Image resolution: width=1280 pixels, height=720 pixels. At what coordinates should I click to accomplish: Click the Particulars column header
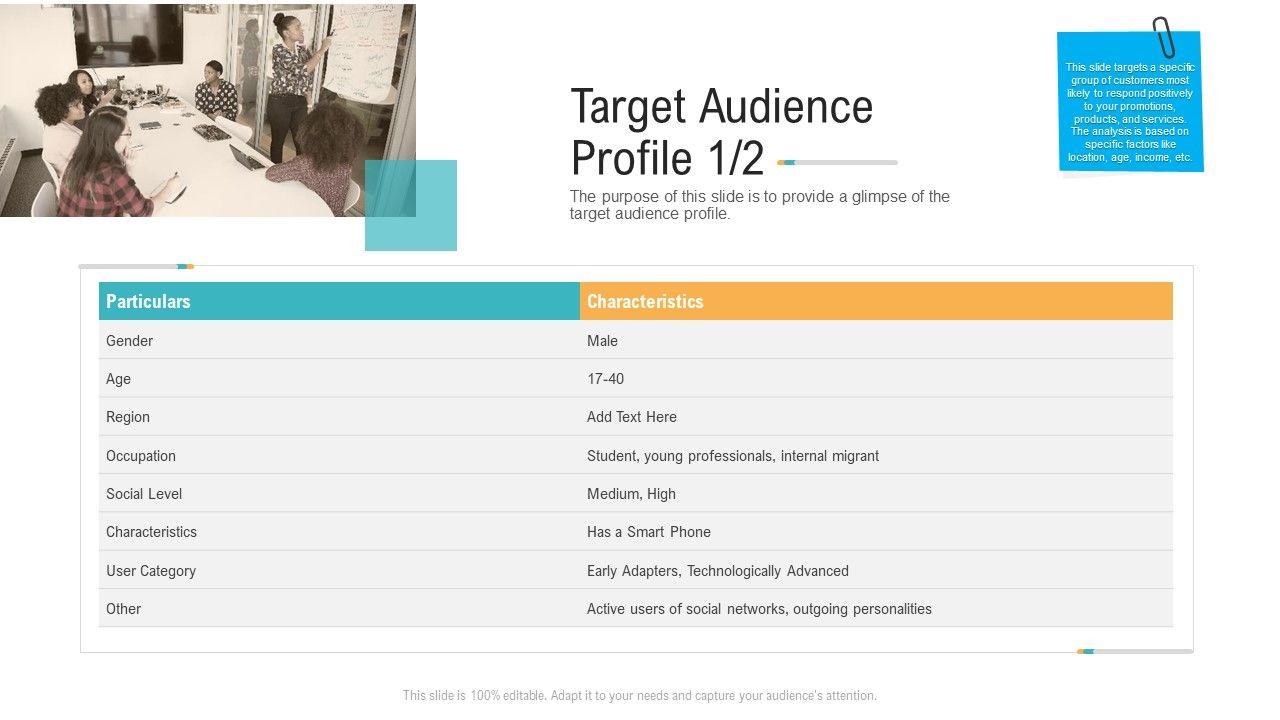pos(148,301)
